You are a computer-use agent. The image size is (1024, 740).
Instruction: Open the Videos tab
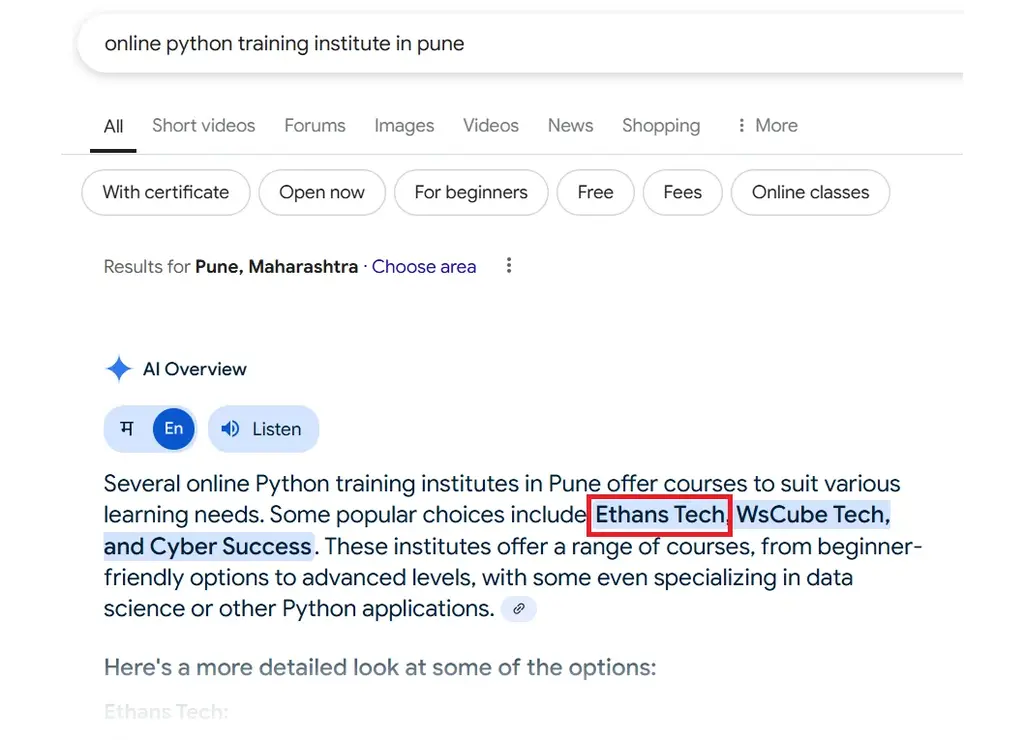(491, 126)
